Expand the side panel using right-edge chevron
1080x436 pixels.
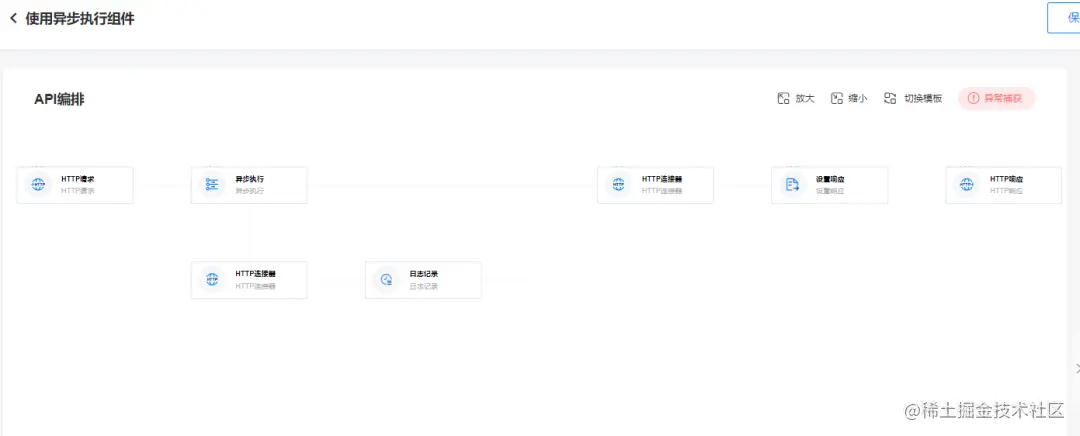pyautogui.click(x=1077, y=369)
